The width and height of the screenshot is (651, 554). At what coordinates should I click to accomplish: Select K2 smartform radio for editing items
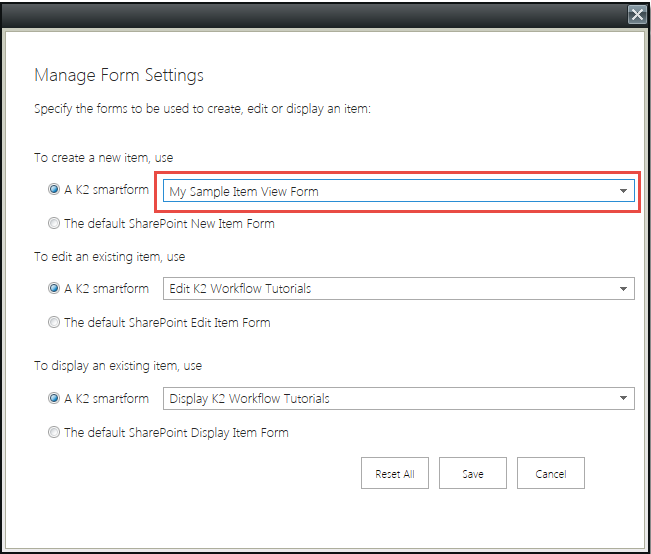[54, 289]
